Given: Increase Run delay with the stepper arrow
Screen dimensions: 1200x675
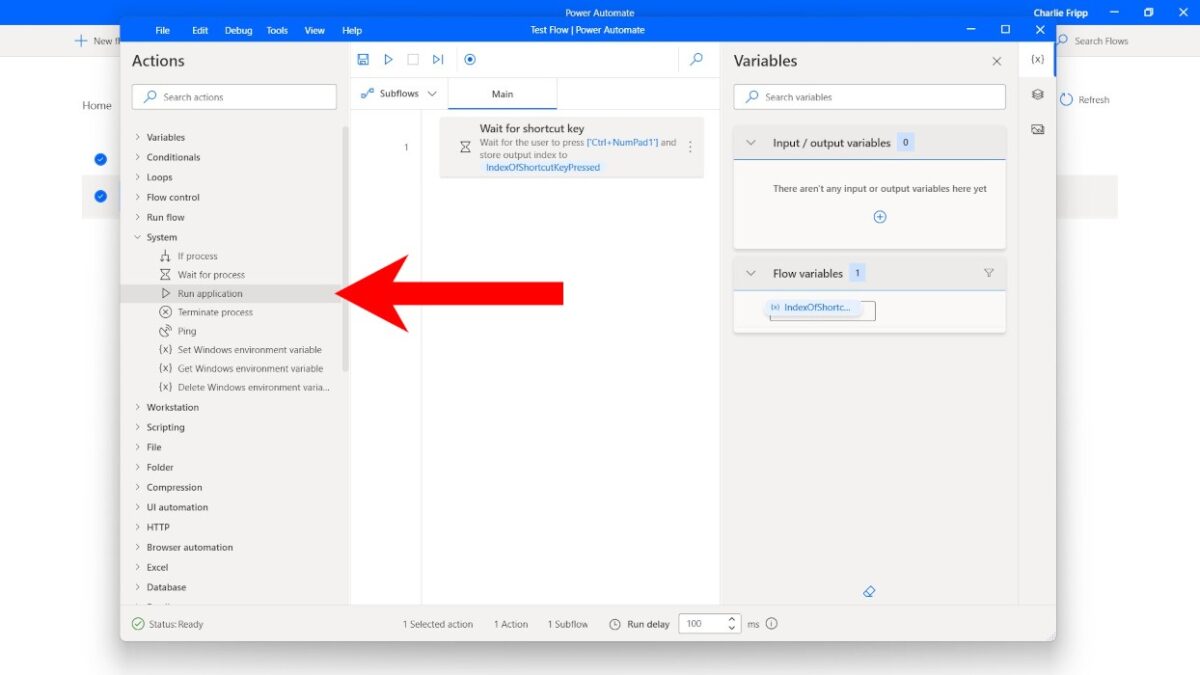Looking at the screenshot, I should (731, 619).
